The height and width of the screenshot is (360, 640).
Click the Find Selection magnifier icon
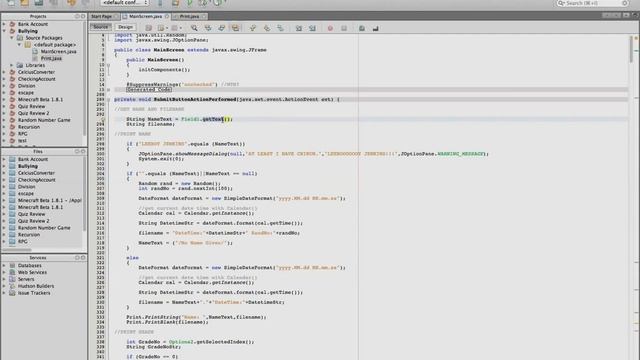tap(194, 28)
